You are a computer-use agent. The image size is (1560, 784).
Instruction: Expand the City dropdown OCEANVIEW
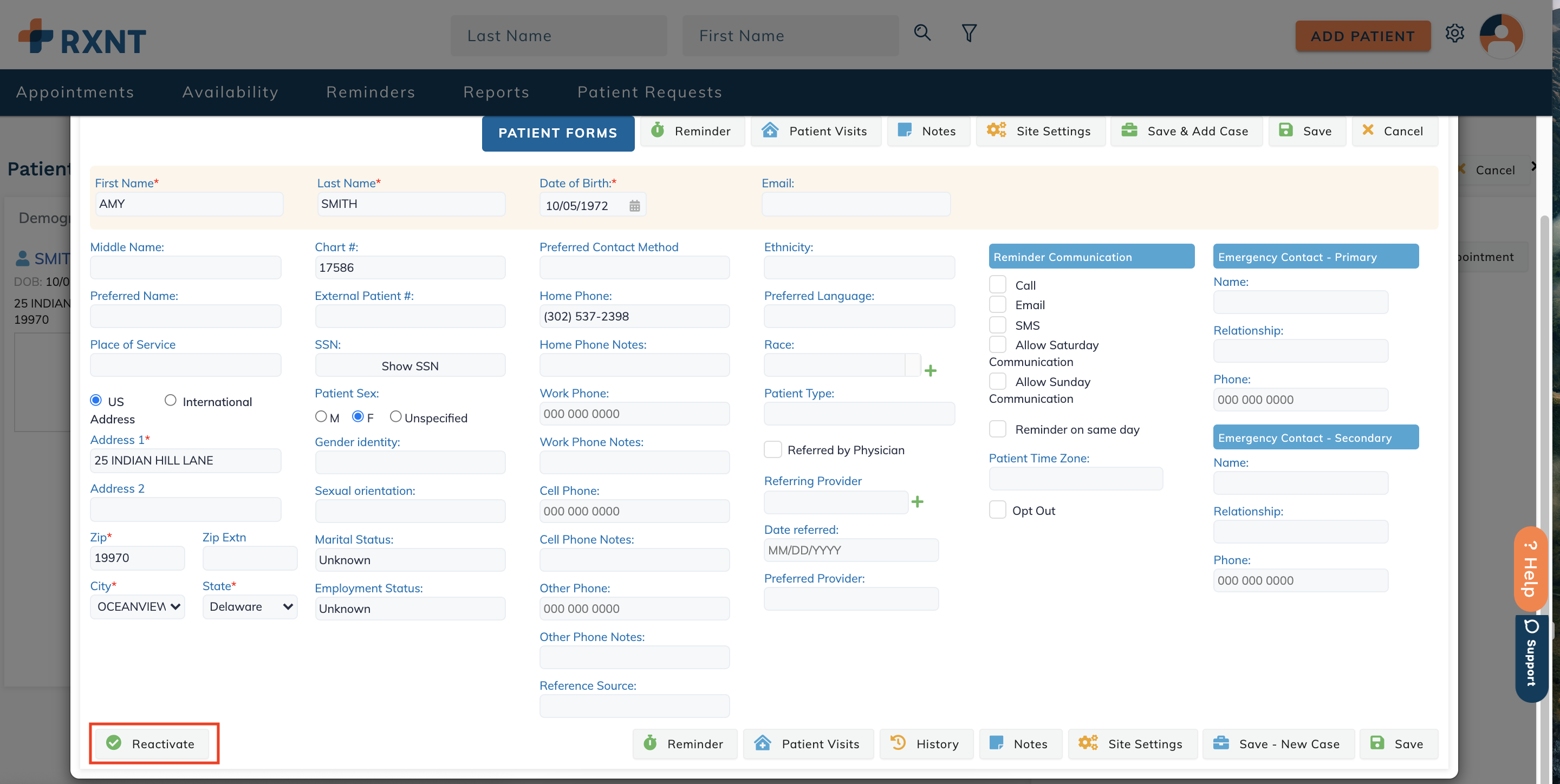[138, 606]
